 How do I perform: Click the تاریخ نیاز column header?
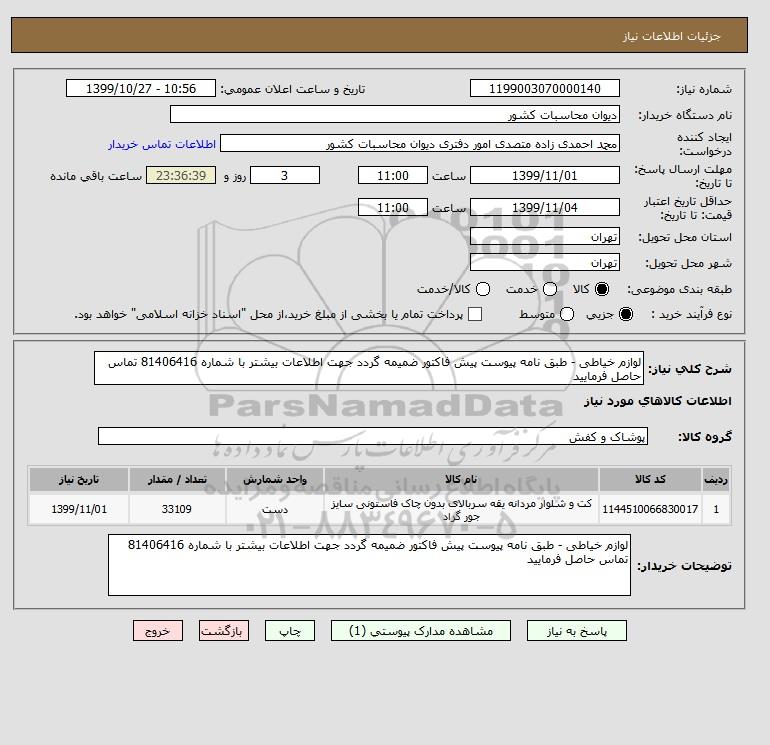point(79,479)
